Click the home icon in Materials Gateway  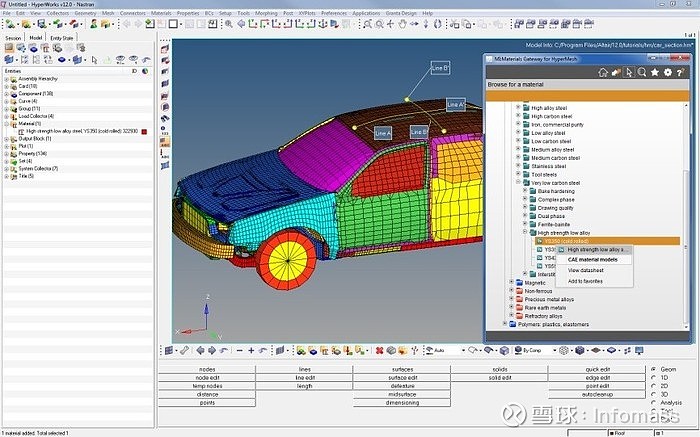click(602, 72)
